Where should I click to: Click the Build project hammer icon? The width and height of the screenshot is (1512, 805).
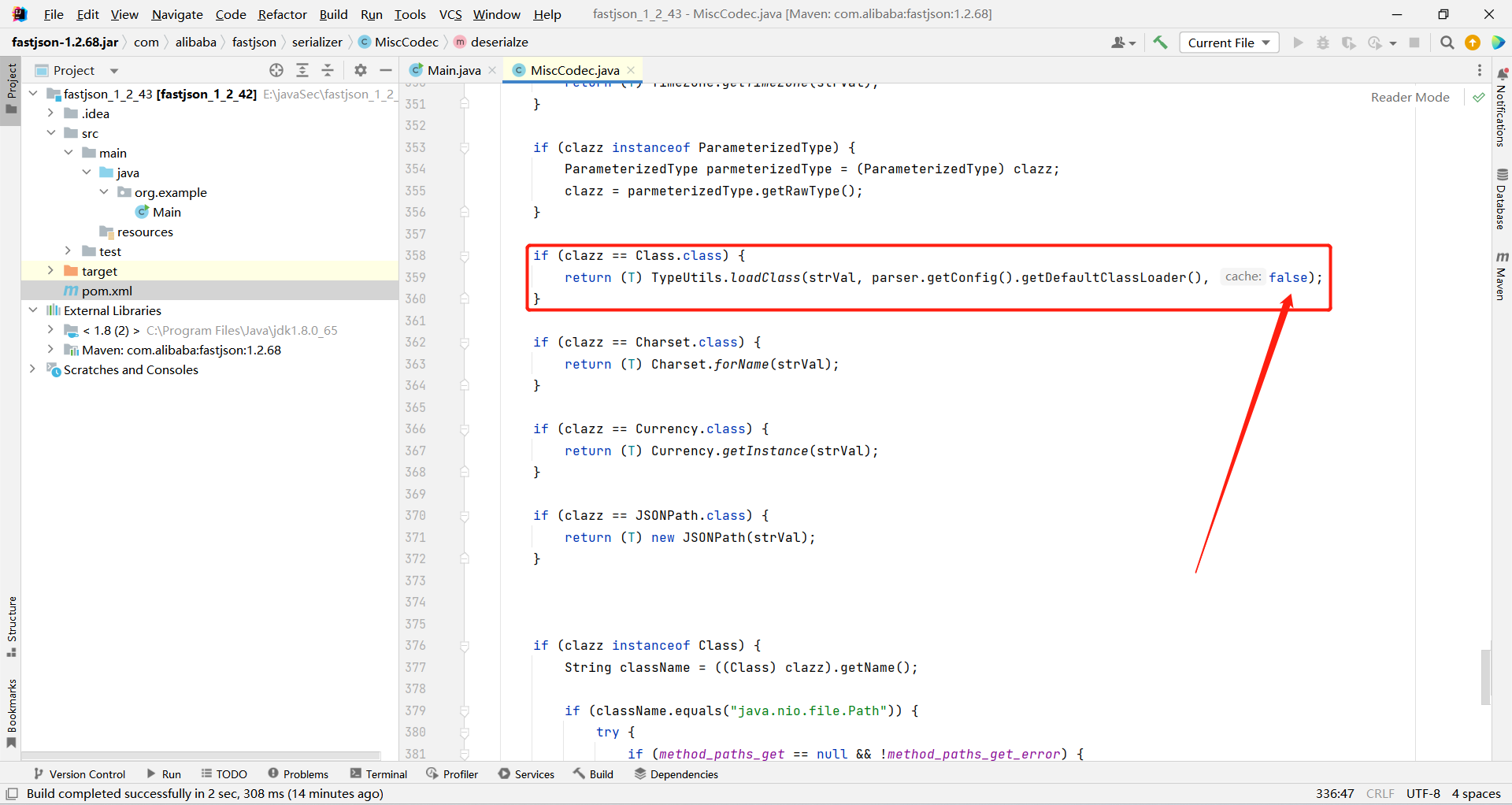pyautogui.click(x=1160, y=43)
